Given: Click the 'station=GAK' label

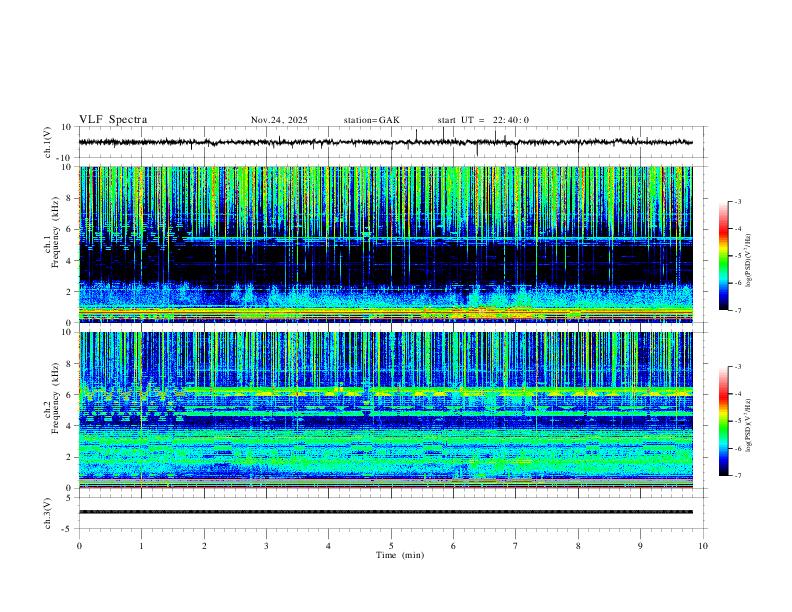Looking at the screenshot, I should pyautogui.click(x=371, y=120).
